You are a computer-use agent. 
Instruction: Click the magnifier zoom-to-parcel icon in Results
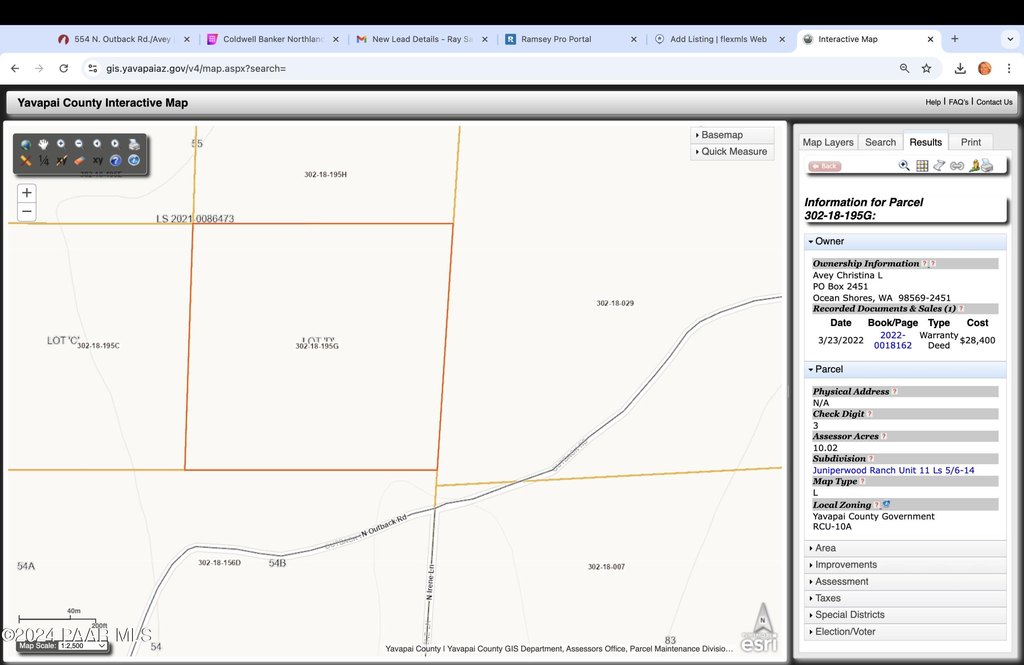[904, 166]
